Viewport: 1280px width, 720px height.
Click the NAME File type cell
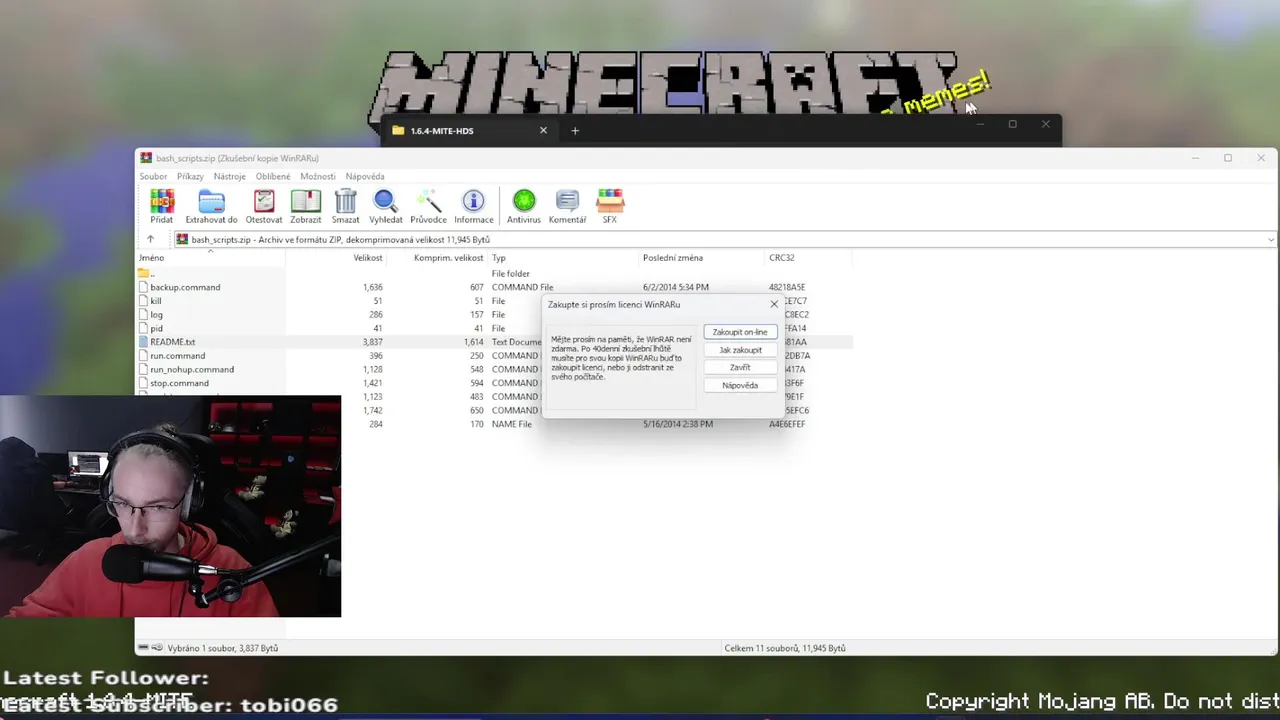(x=512, y=424)
